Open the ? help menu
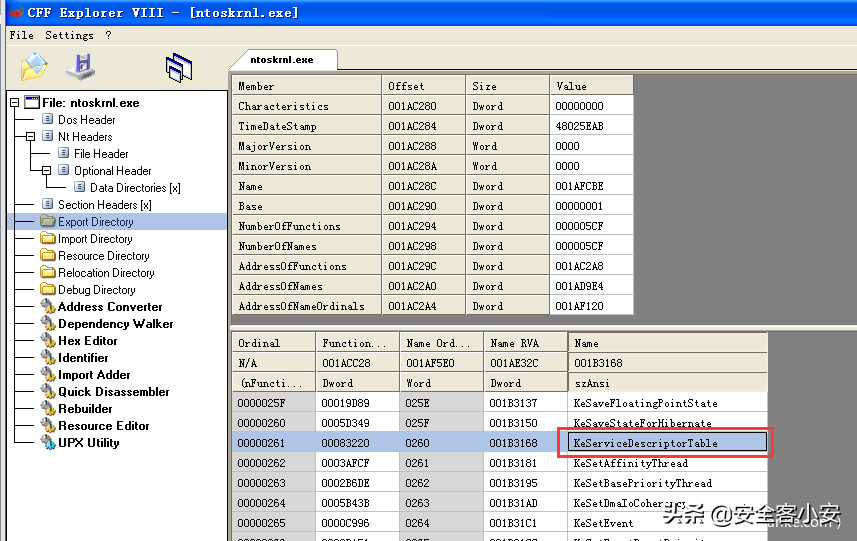 (108, 35)
